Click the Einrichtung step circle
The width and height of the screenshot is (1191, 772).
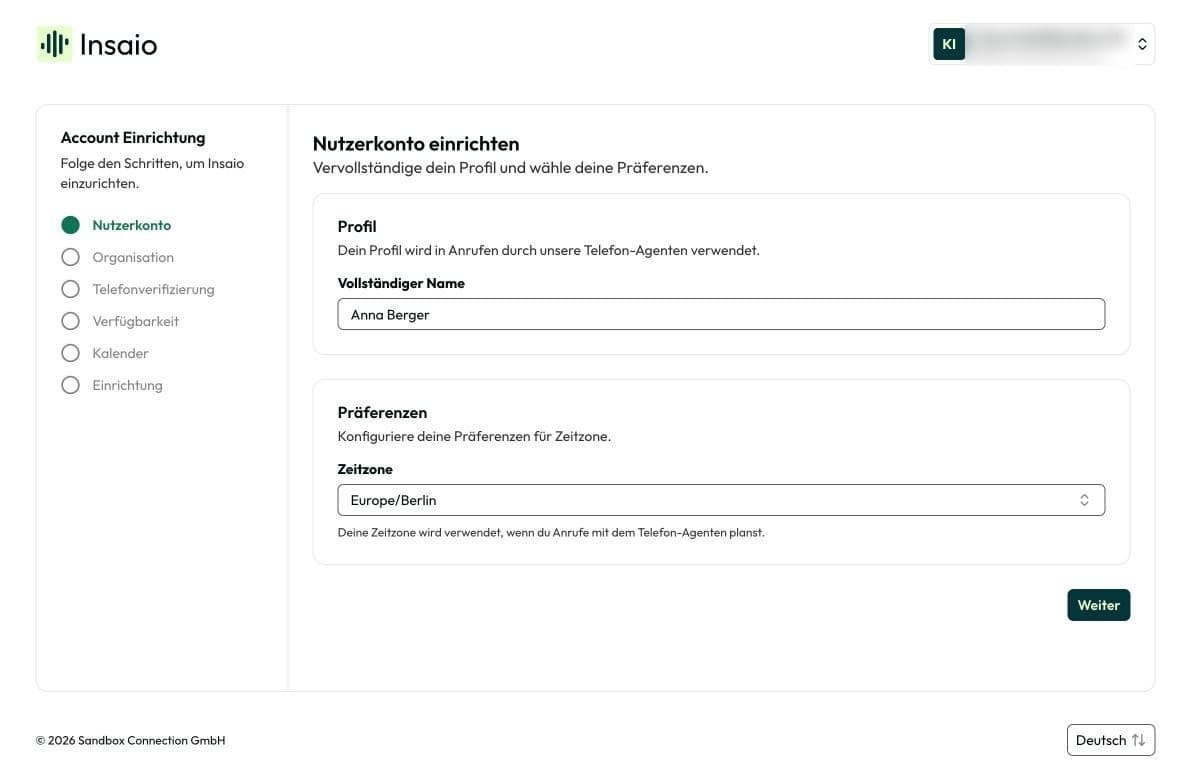tap(70, 384)
